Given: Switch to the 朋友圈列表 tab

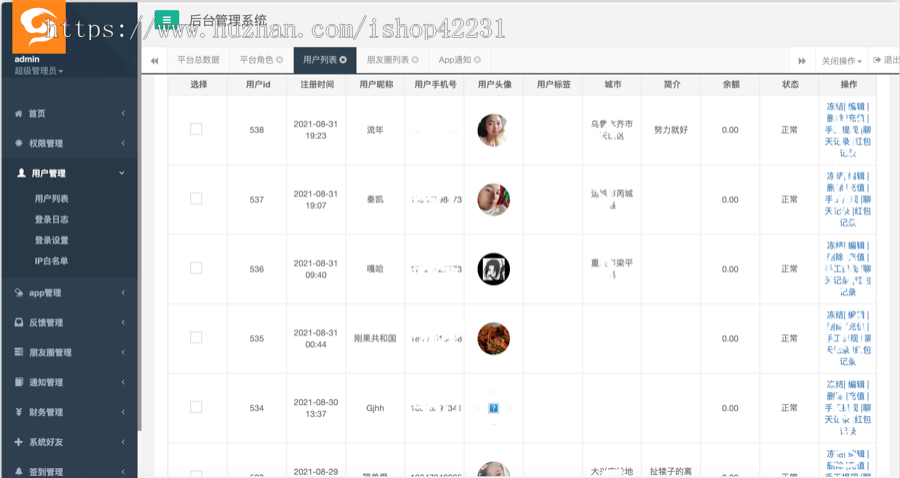Looking at the screenshot, I should [388, 60].
